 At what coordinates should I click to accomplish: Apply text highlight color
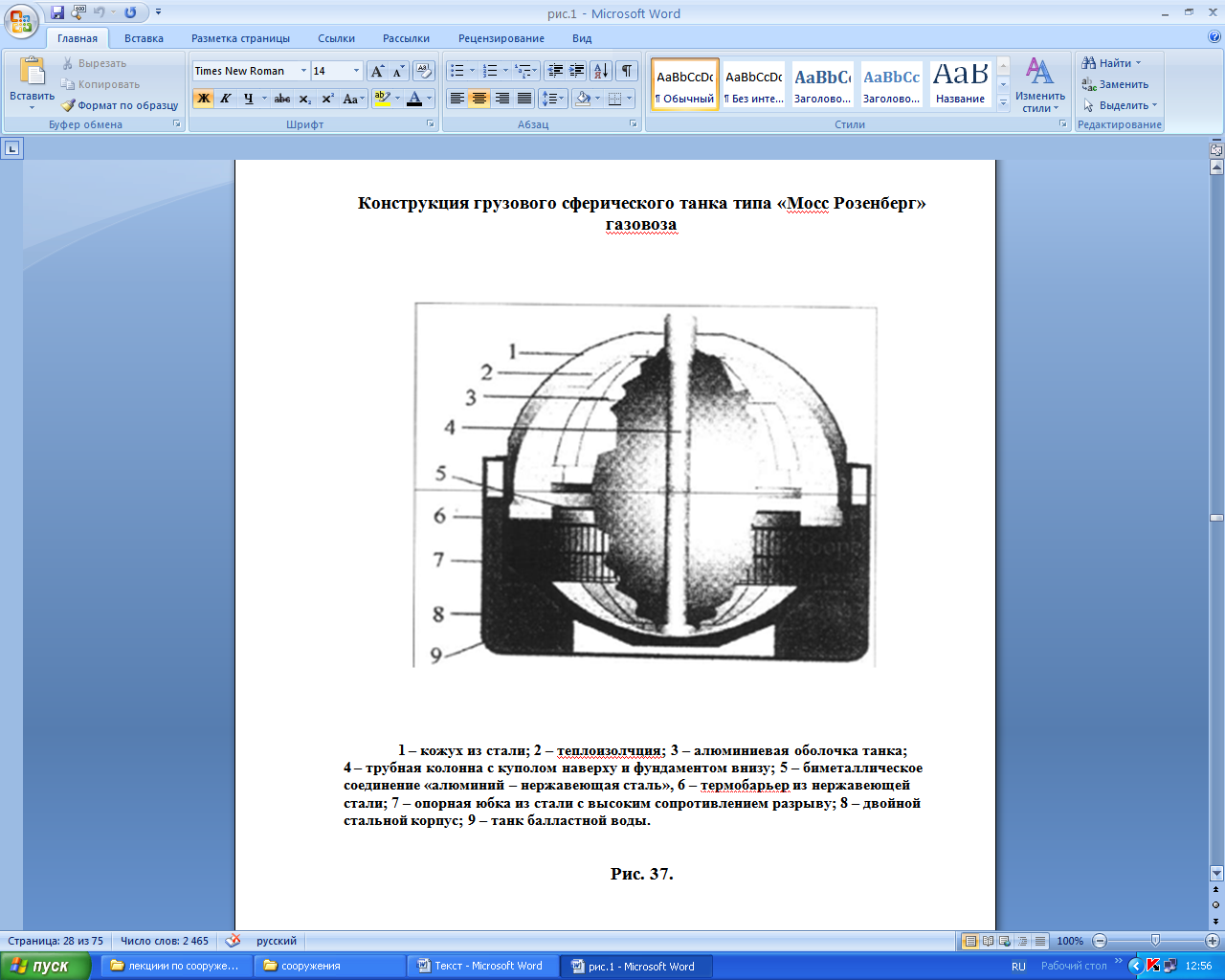(382, 99)
